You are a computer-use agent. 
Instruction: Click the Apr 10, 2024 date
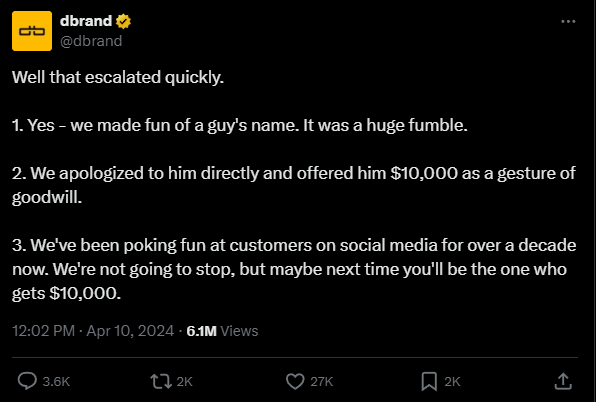tap(130, 331)
